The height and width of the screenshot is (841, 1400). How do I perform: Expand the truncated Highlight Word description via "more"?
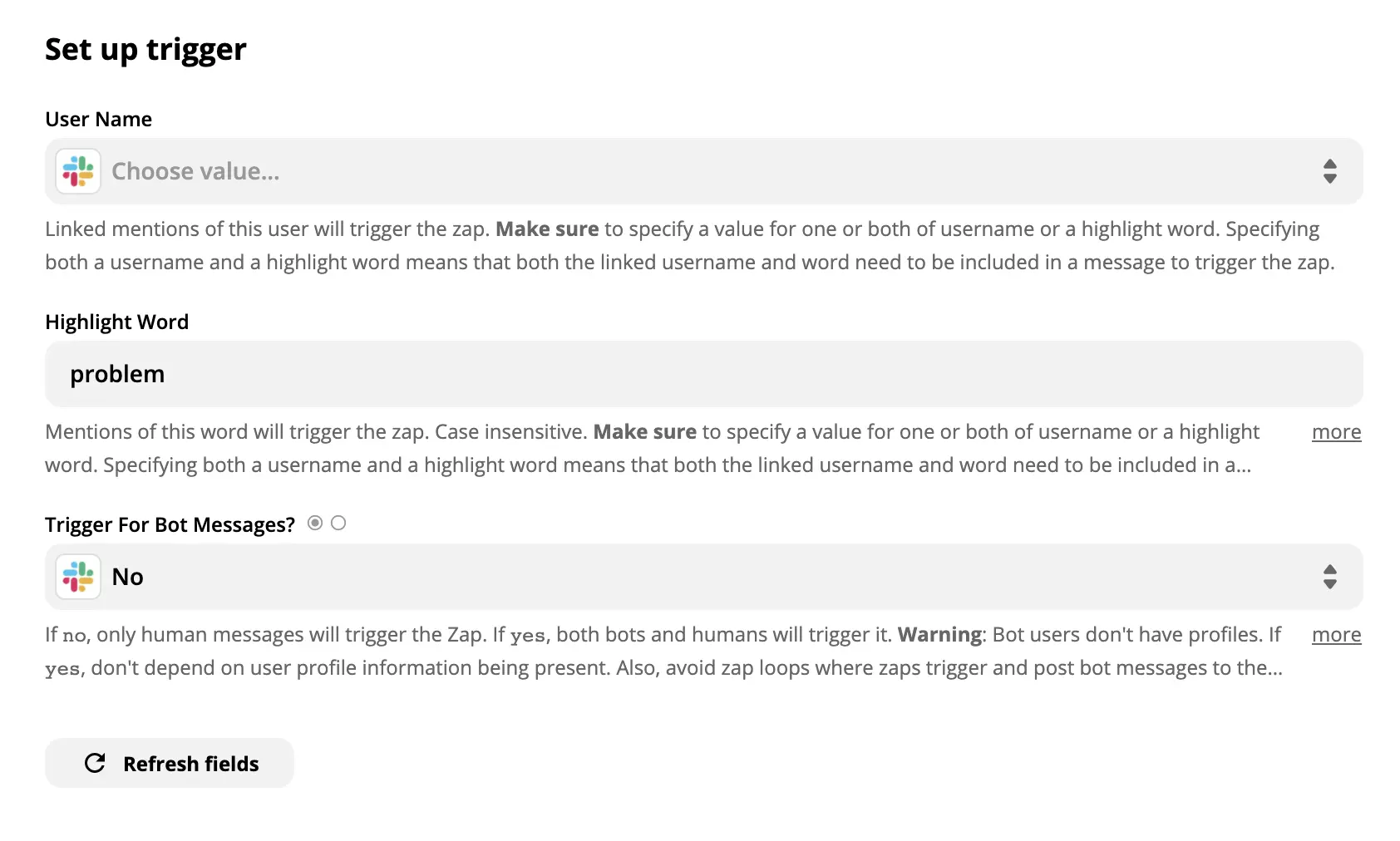tap(1336, 432)
